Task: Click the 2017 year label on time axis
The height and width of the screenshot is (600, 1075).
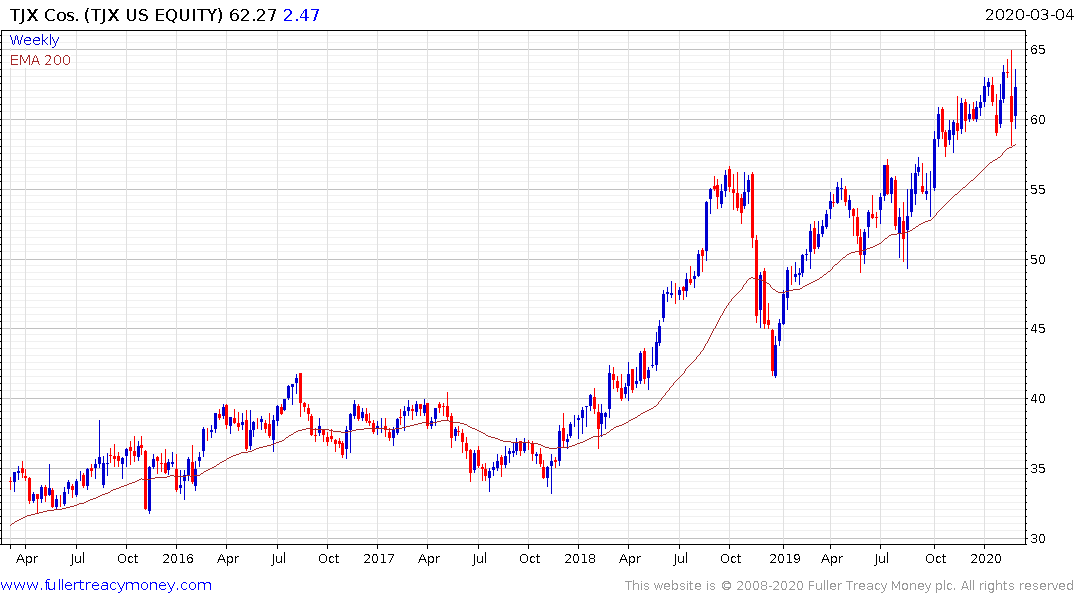Action: tap(378, 559)
